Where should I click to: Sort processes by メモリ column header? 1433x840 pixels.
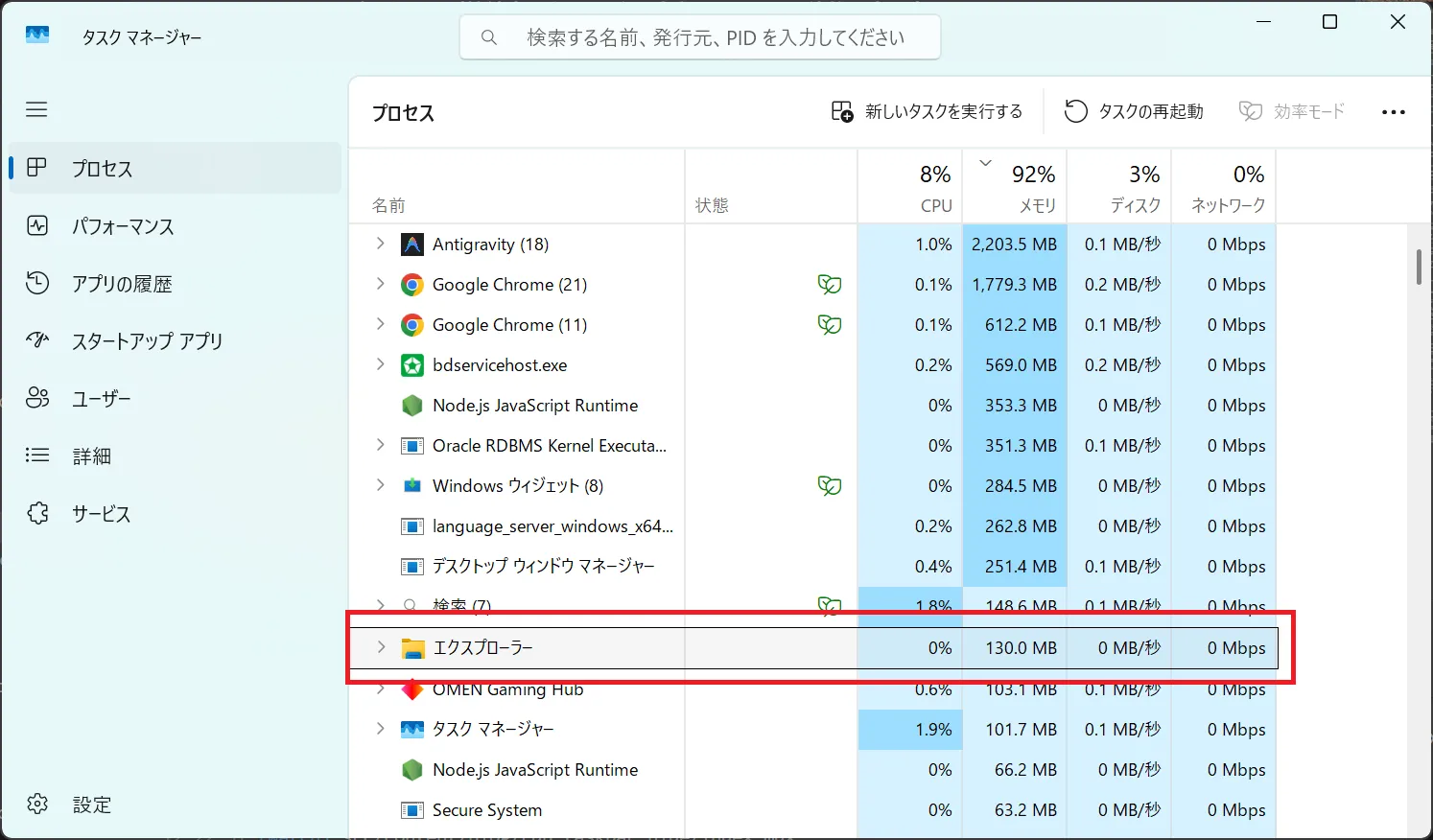tap(1016, 188)
